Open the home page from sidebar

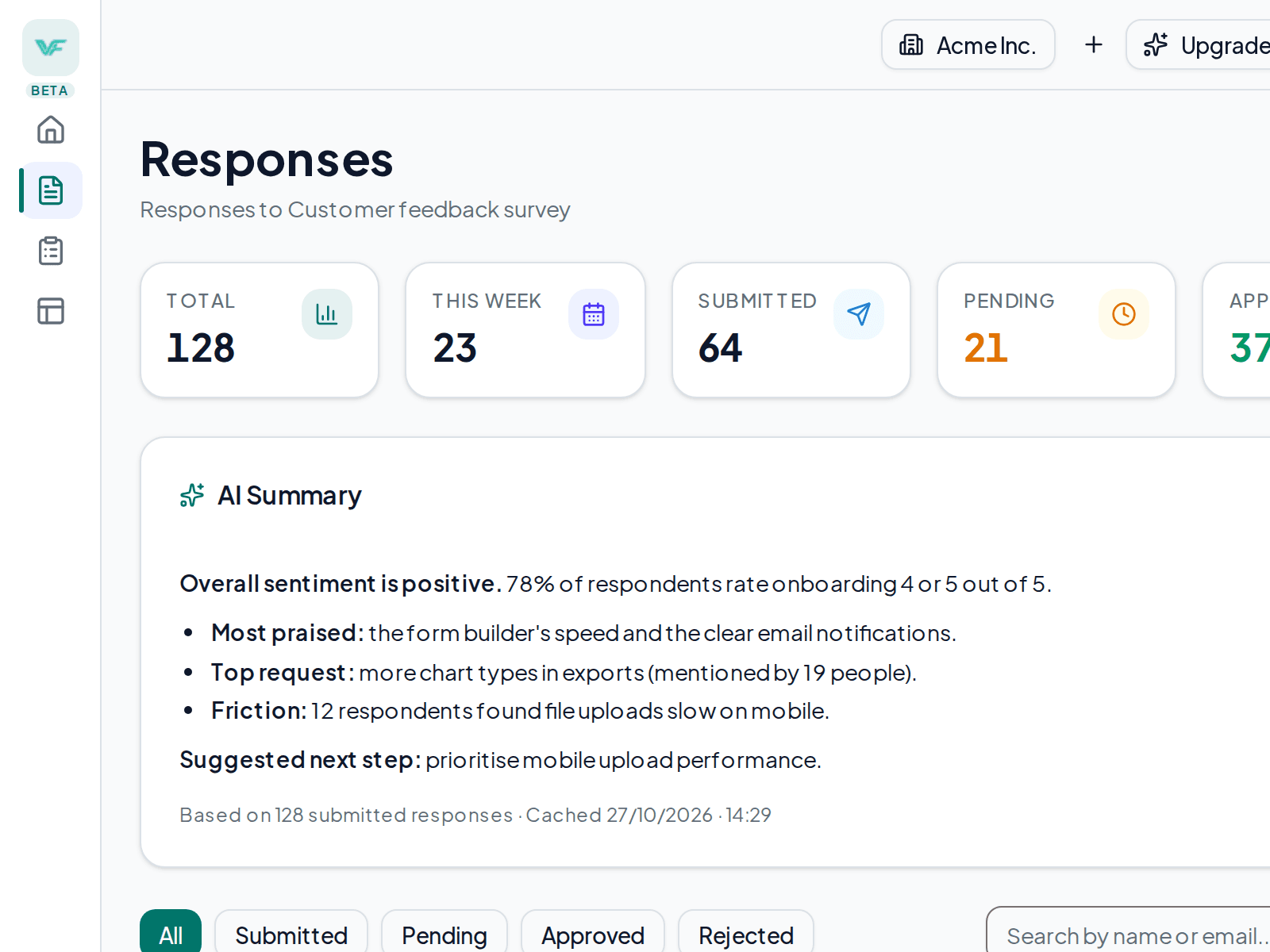[x=51, y=130]
